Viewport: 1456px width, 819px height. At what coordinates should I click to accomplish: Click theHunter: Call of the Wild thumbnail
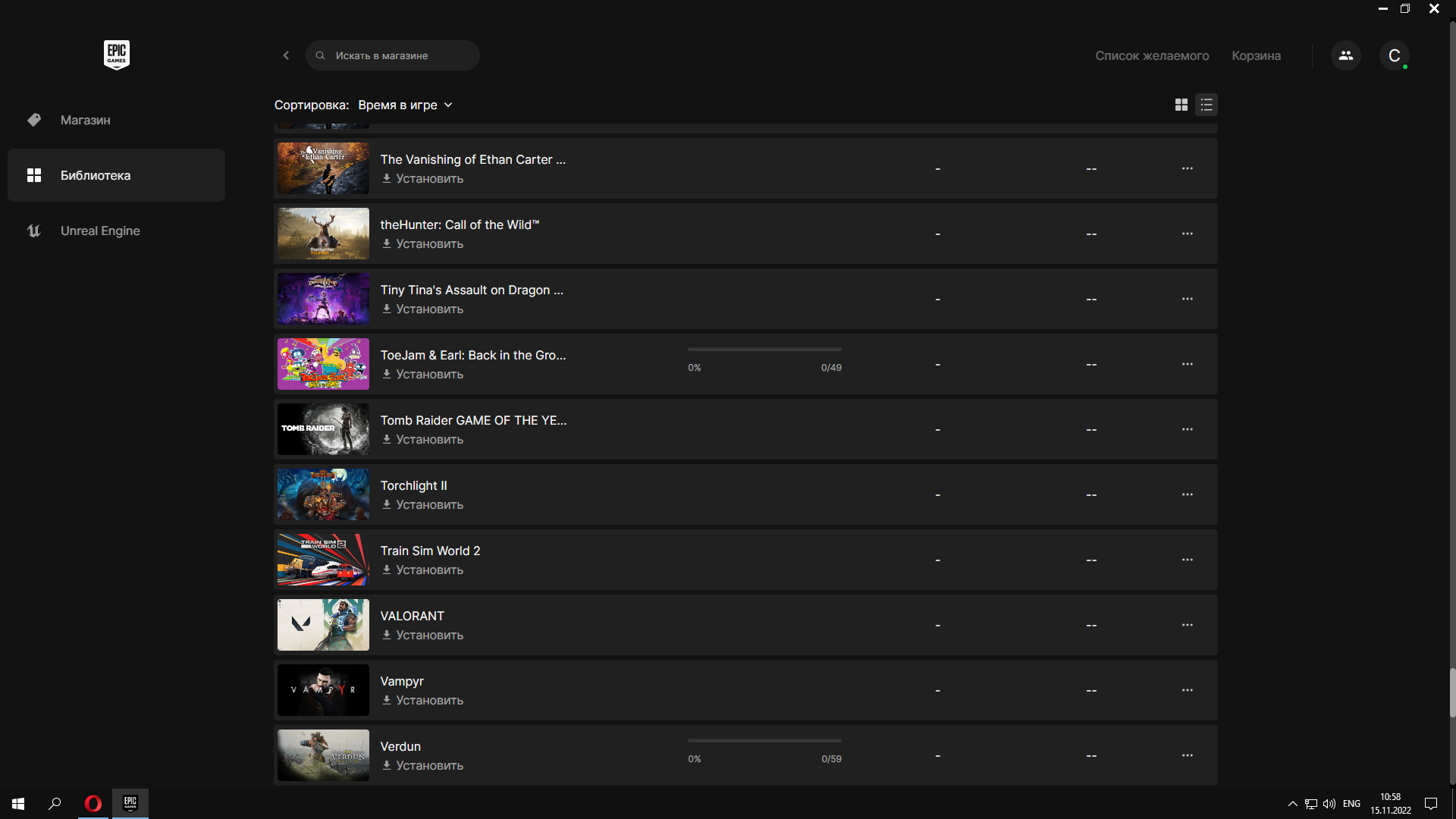pos(323,234)
